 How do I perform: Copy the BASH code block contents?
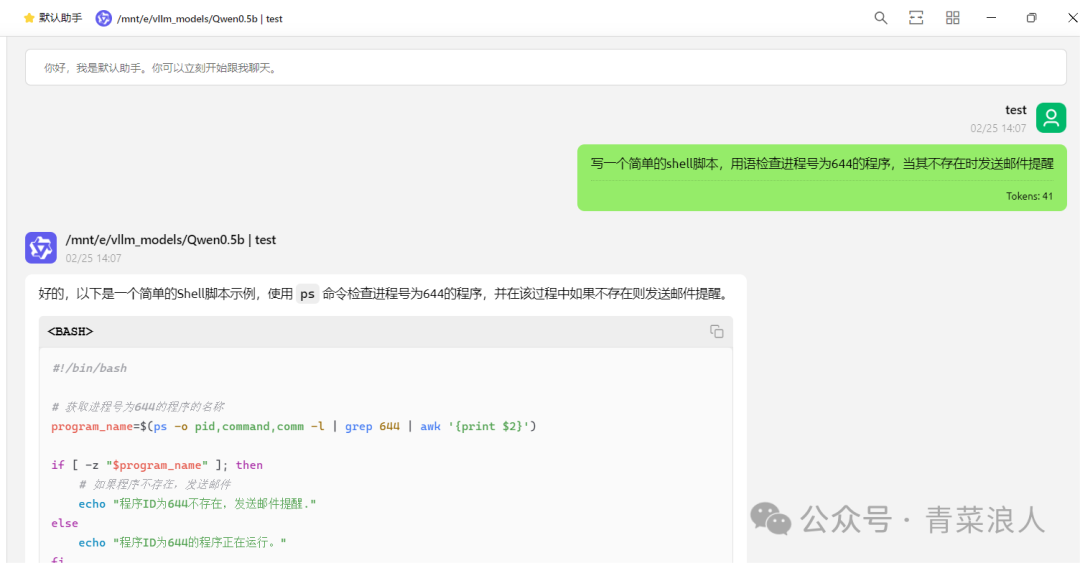[716, 331]
